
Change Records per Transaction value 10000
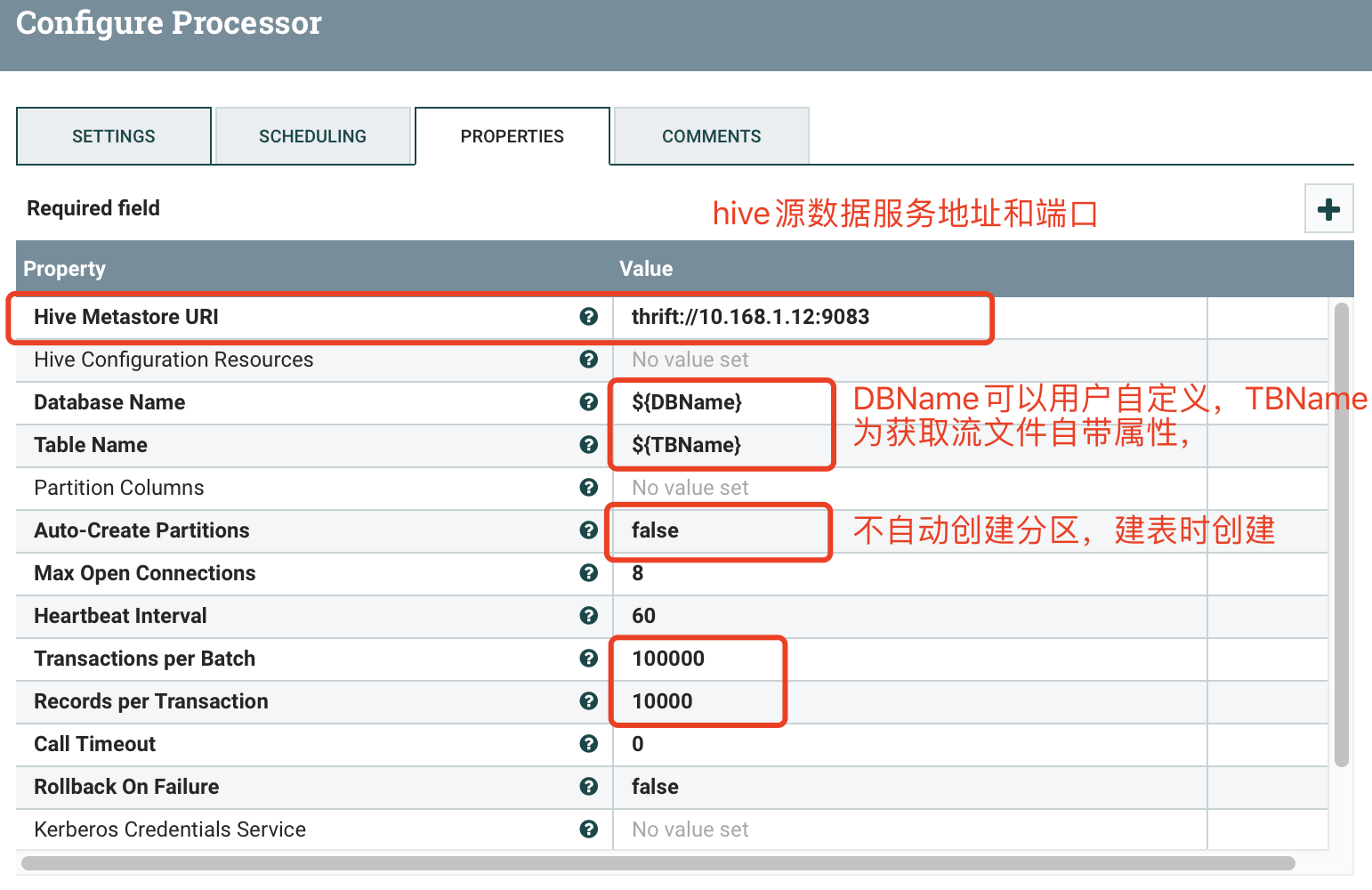(909, 701)
